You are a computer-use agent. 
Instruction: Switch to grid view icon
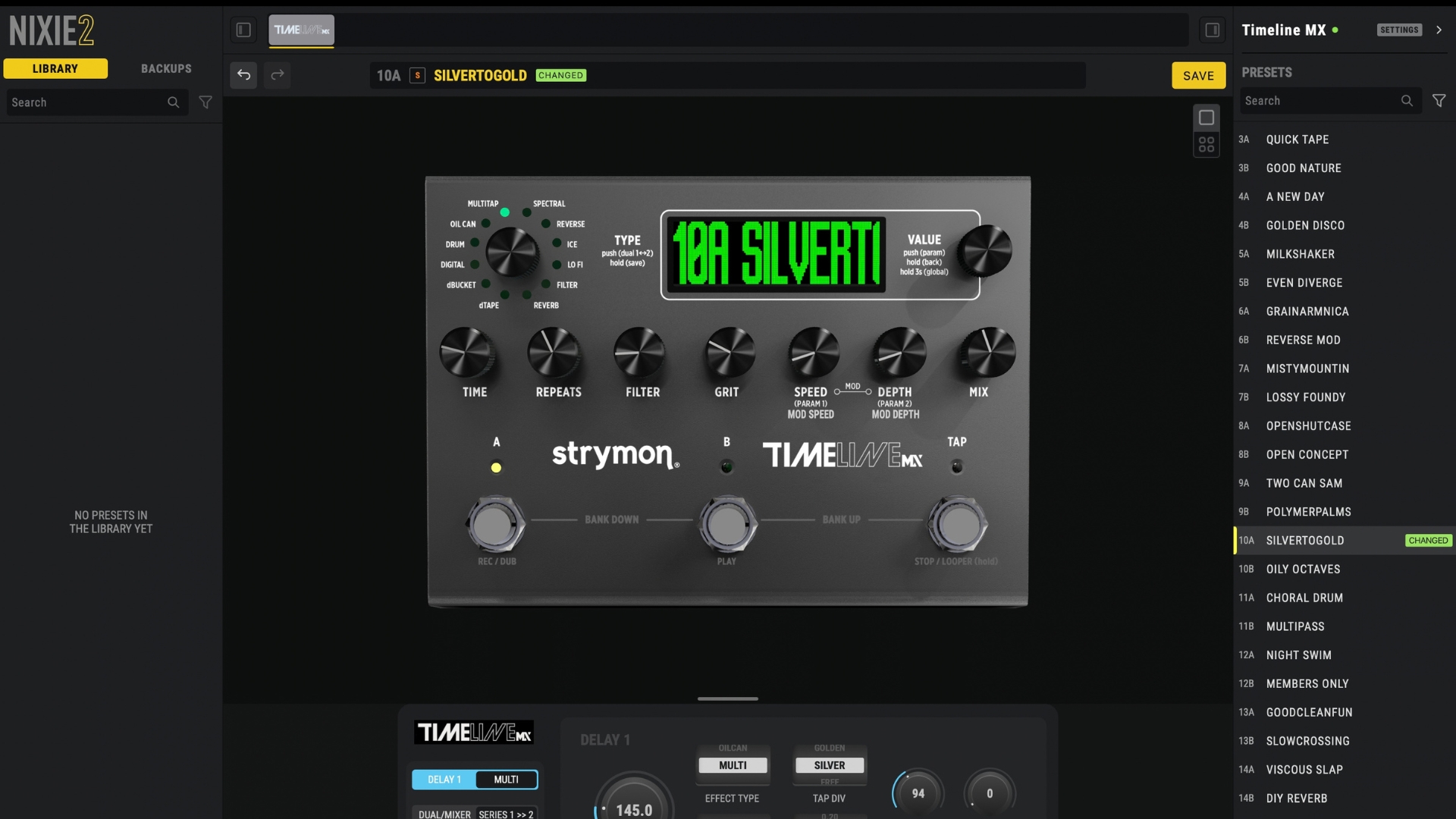point(1207,144)
